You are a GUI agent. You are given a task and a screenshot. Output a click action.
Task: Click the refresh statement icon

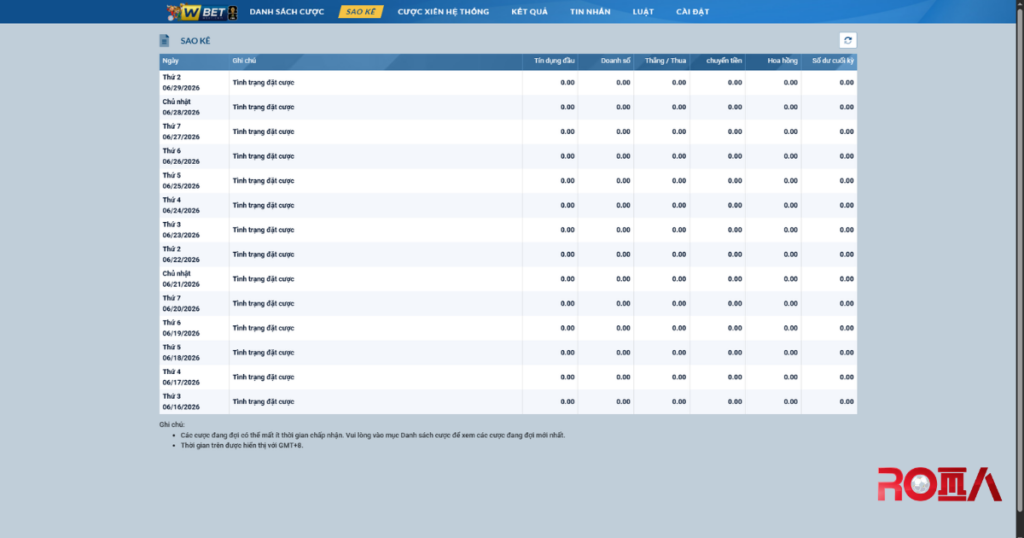point(848,40)
